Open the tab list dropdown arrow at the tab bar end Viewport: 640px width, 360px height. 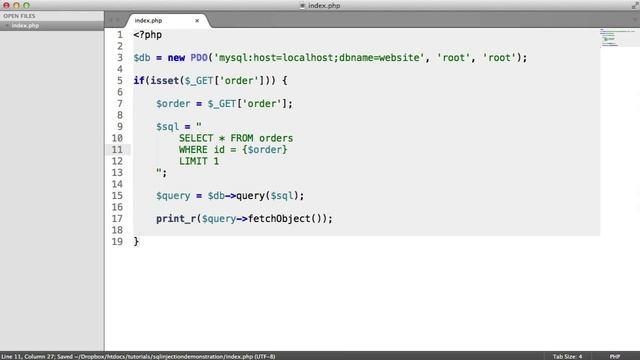pyautogui.click(x=635, y=20)
